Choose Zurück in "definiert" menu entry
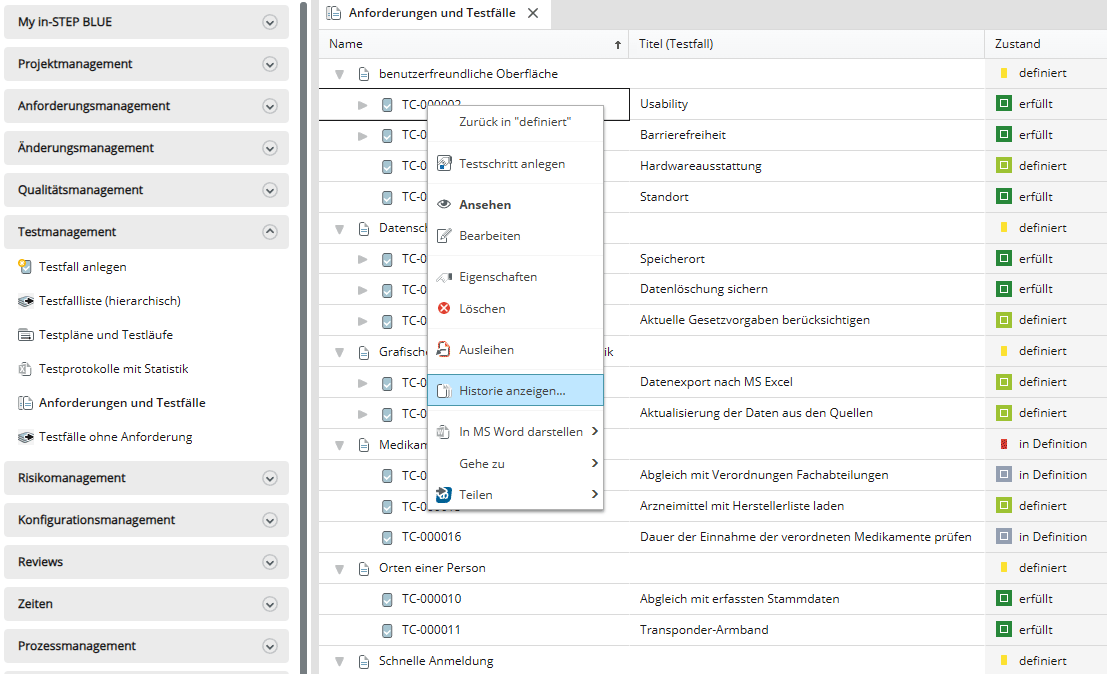 [514, 122]
